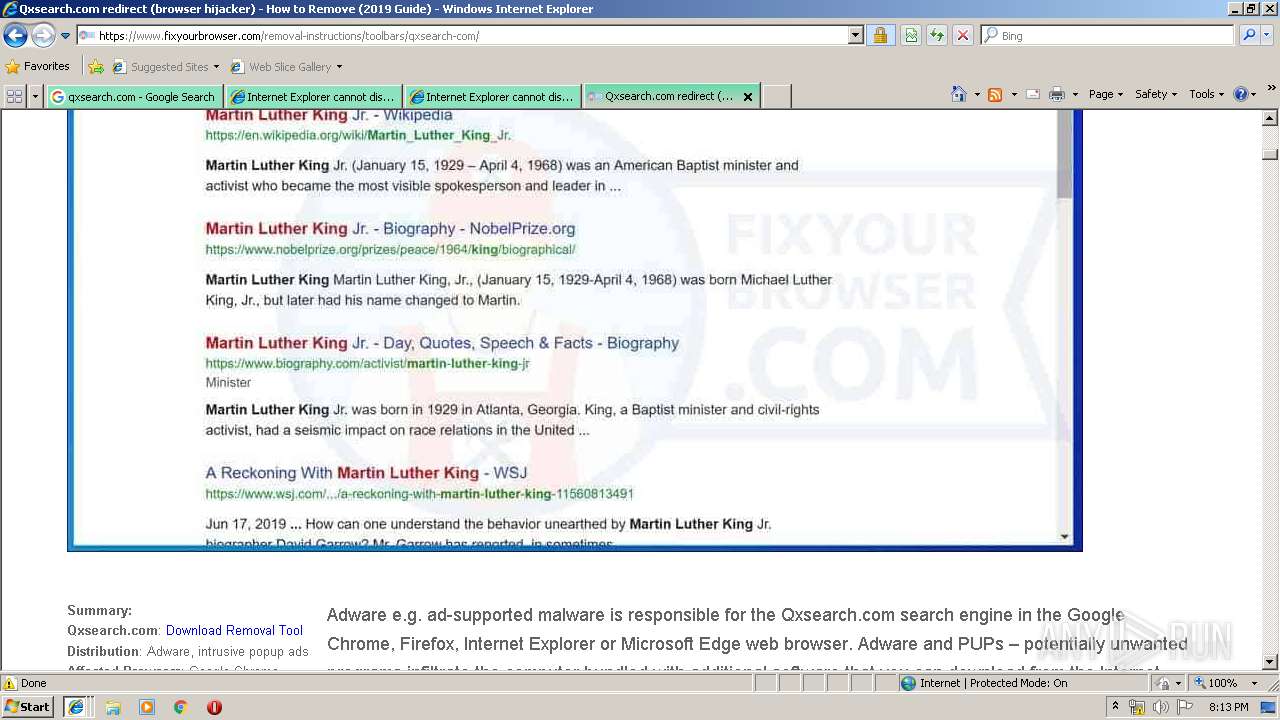
Task: Open the Web Slice Gallery link
Action: 286,67
